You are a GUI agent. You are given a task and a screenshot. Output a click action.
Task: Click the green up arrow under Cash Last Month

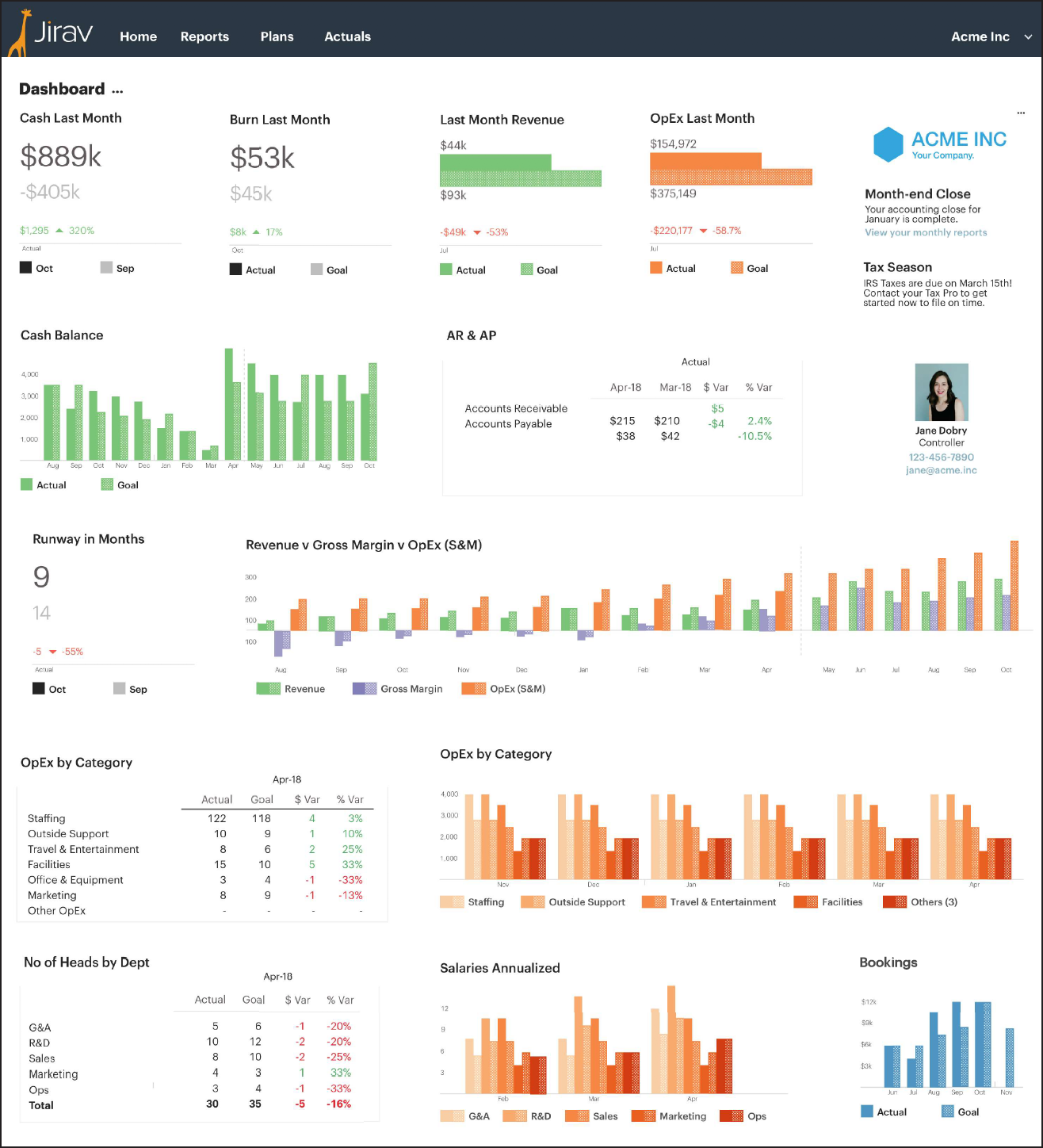point(59,231)
